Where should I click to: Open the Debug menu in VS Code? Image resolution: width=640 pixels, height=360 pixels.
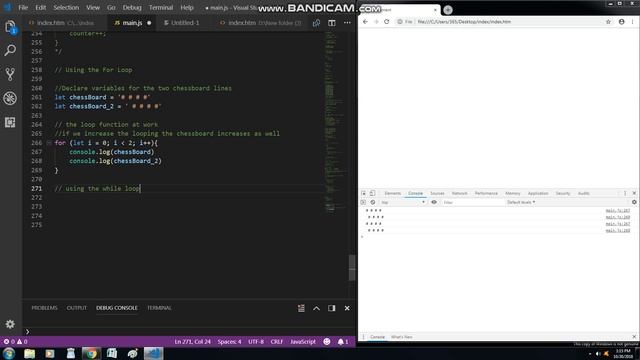point(132,7)
